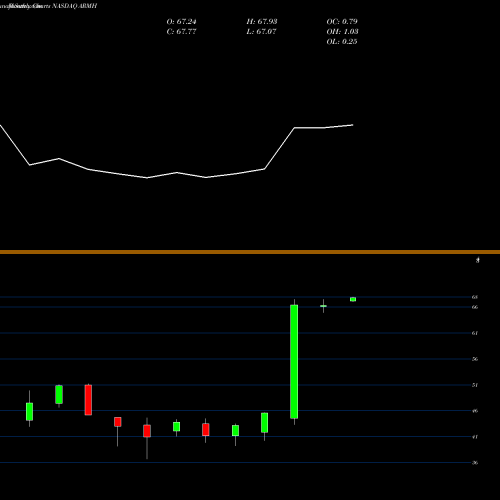Click the open value "O: 67.24"
Viewport: 500px width, 500px height.
(181, 22)
